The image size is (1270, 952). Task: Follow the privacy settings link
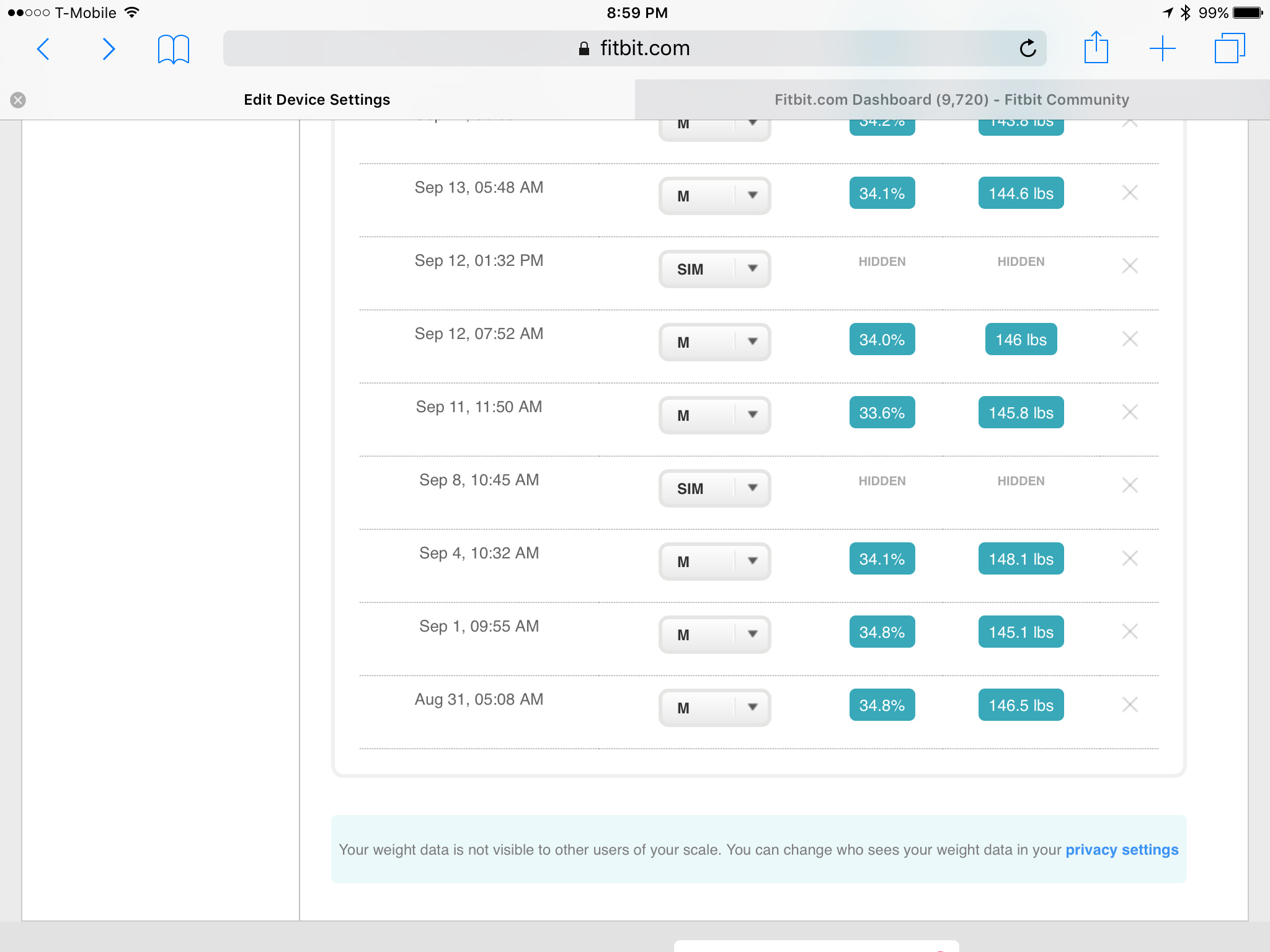1121,850
